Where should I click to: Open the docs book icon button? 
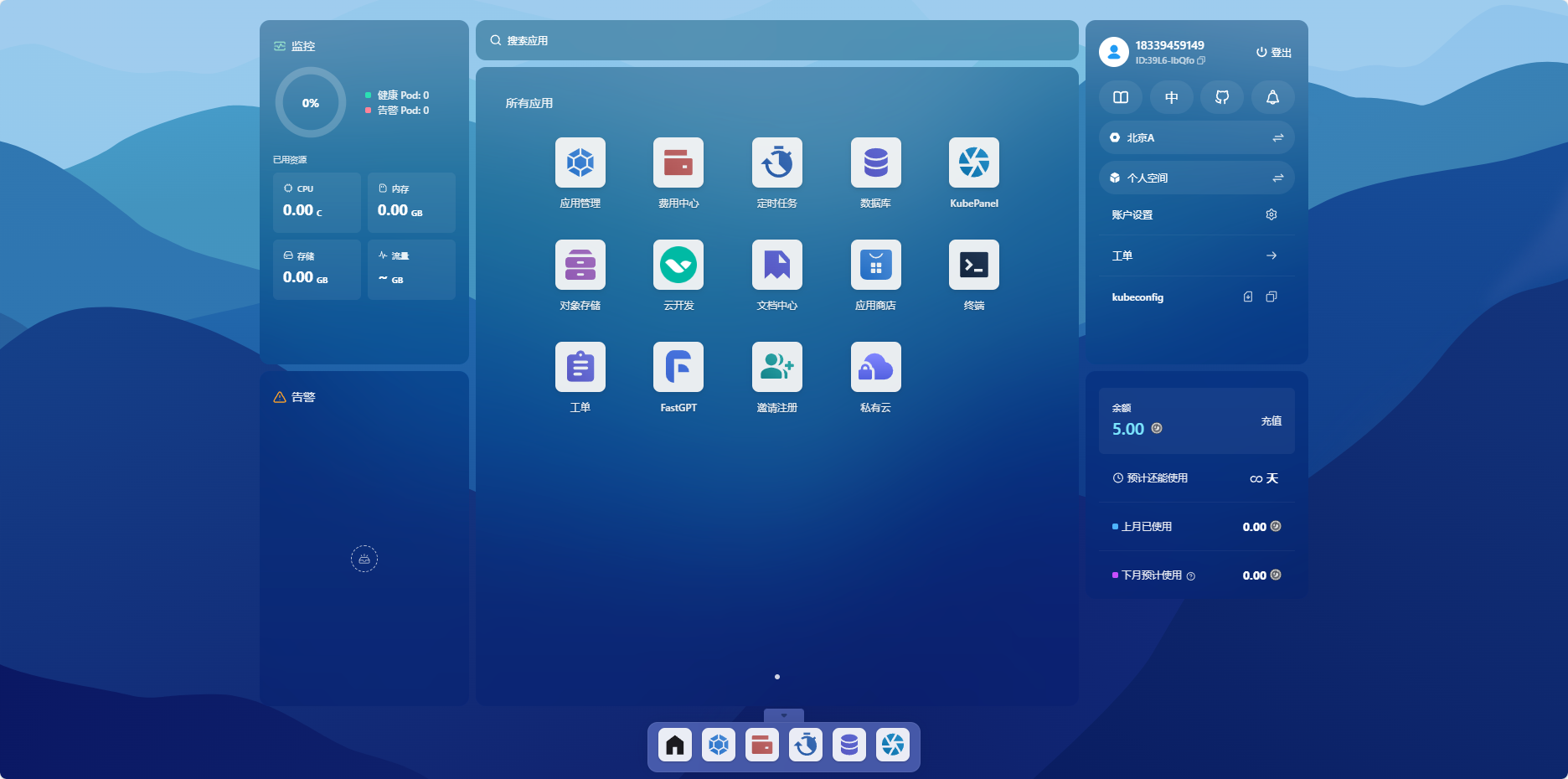[1121, 97]
